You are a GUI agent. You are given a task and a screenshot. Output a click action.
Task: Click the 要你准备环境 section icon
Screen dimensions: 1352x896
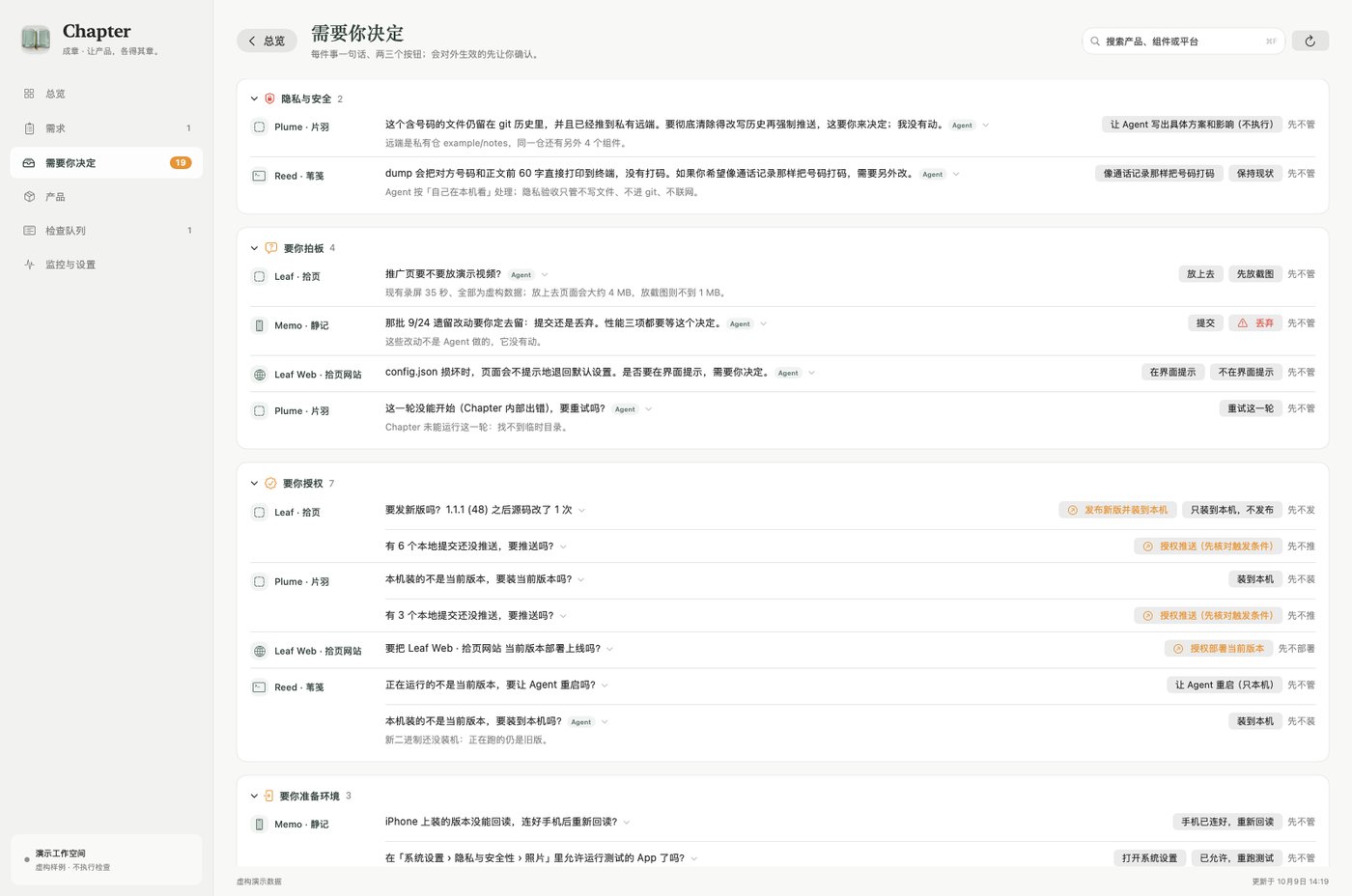(x=268, y=796)
